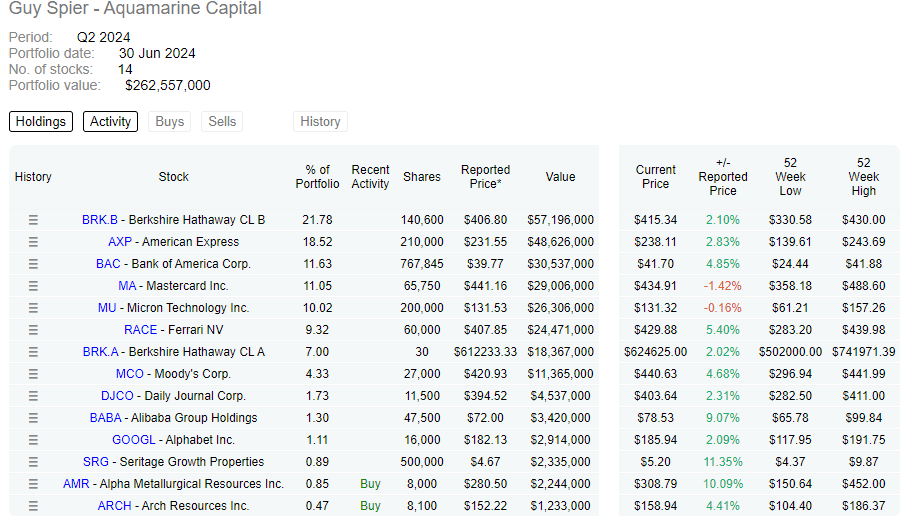Open history icon for American Express row
This screenshot has width=921, height=523.
point(33,242)
